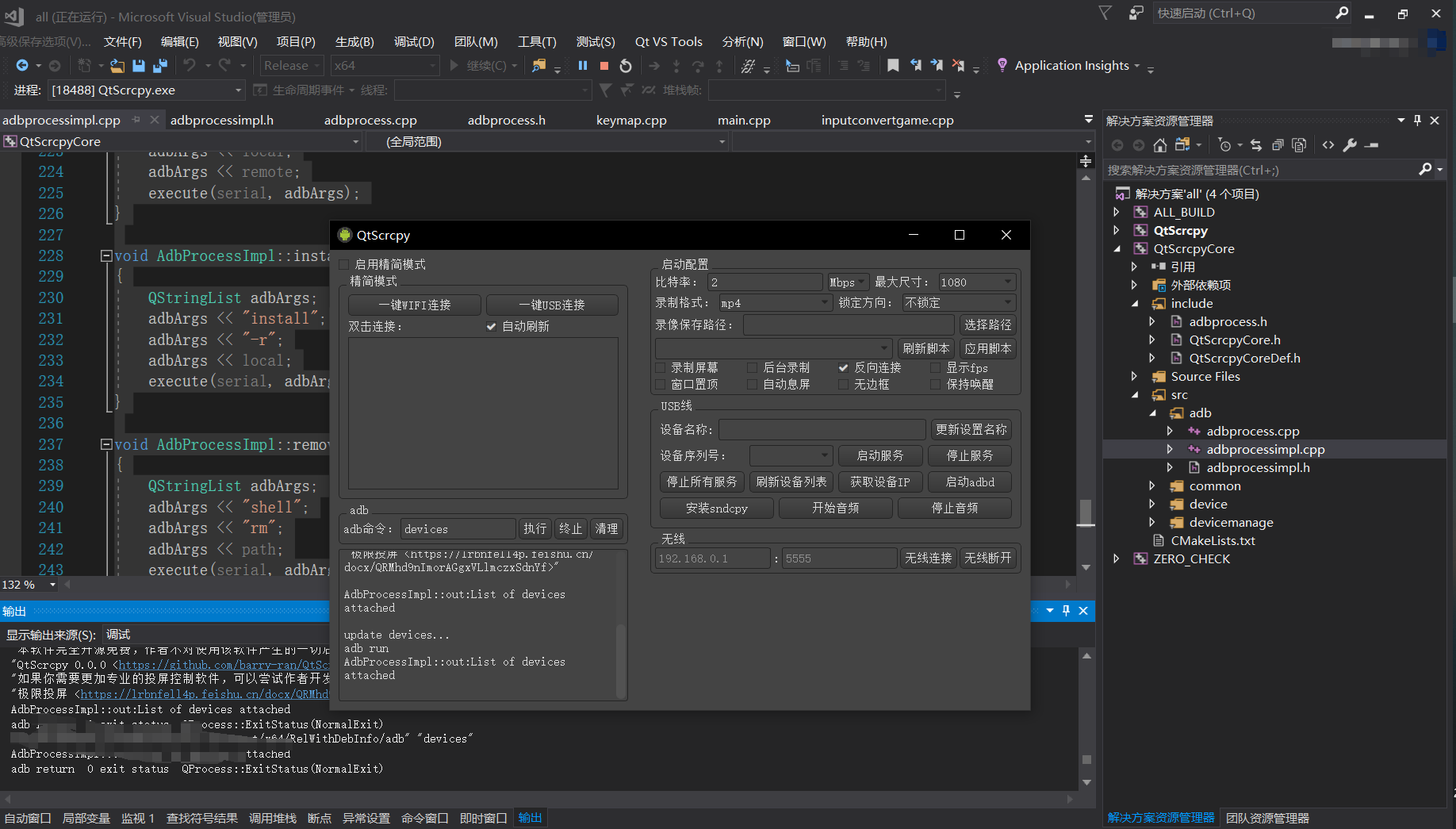Screen dimensions: 1456x829
Task: Click the 无线连接 button
Action: (929, 558)
